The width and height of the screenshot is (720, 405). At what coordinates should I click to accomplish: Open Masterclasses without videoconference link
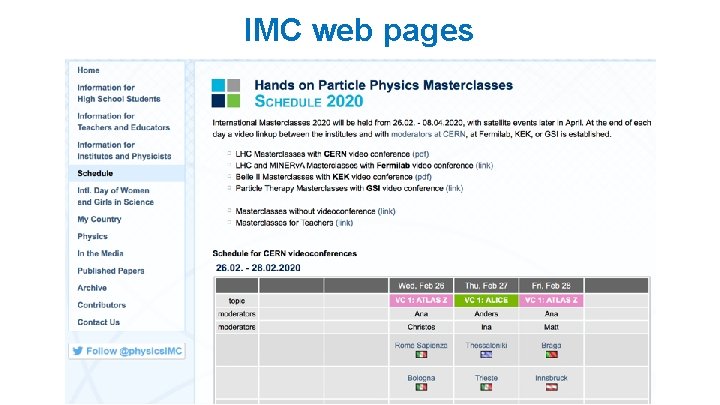click(386, 211)
